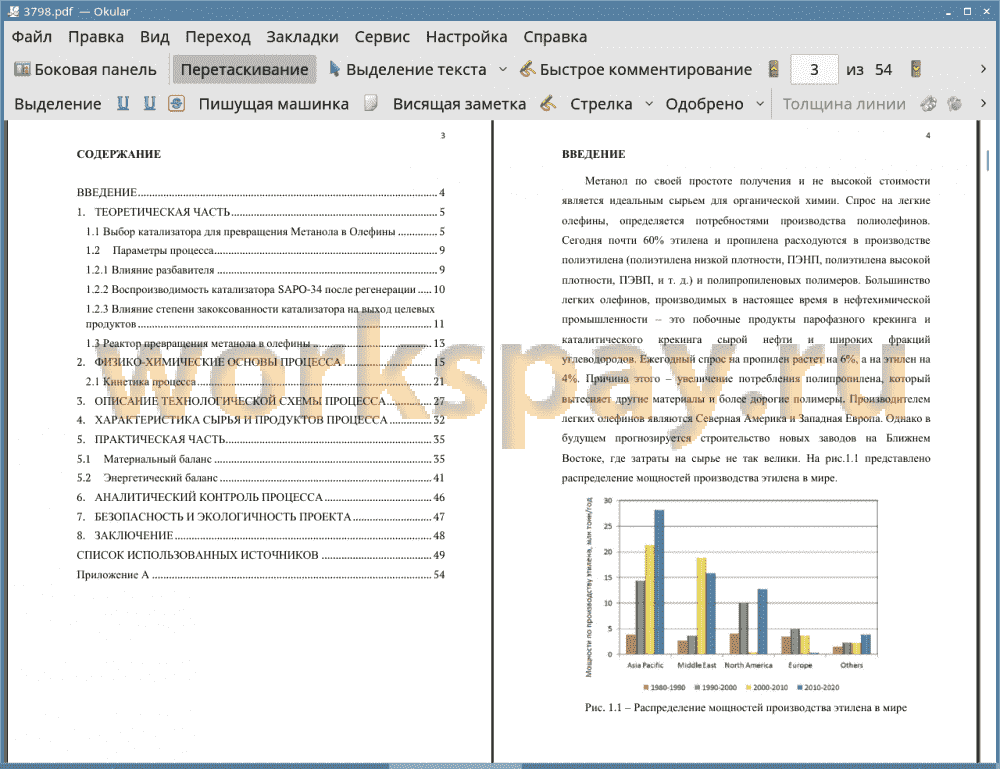Click the horizontal scrollbar at the bottom
Image resolution: width=1000 pixels, height=769 pixels.
point(455,766)
